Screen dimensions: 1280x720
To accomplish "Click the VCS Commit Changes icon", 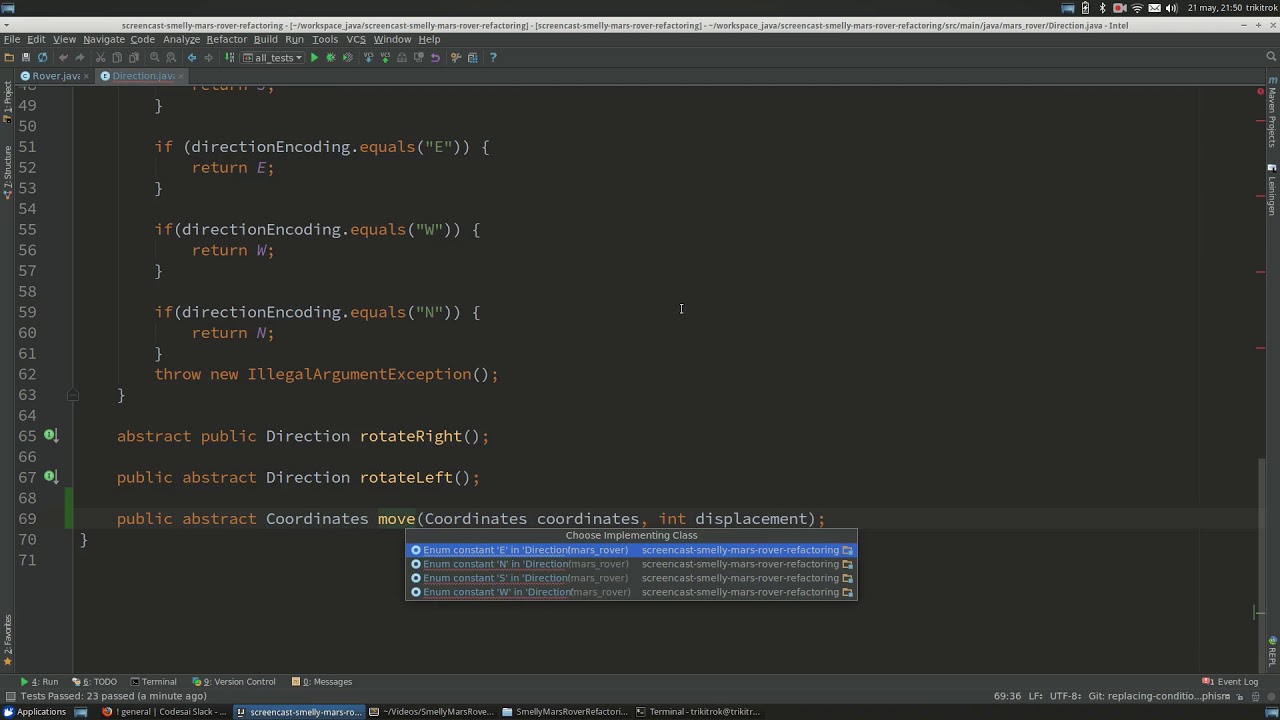I will (x=385, y=57).
